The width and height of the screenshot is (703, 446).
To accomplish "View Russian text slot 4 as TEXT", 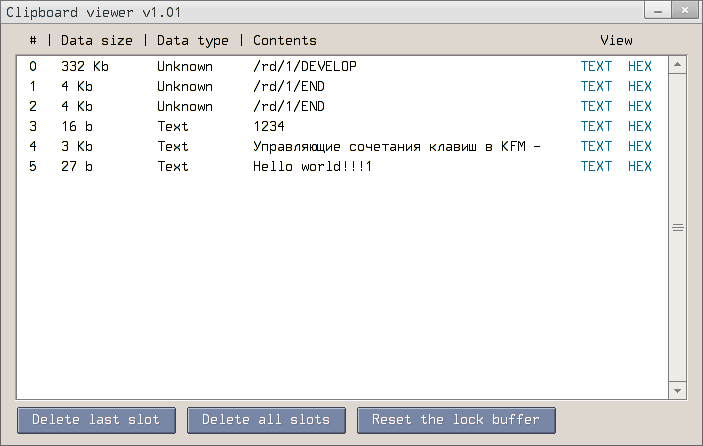I will point(596,146).
